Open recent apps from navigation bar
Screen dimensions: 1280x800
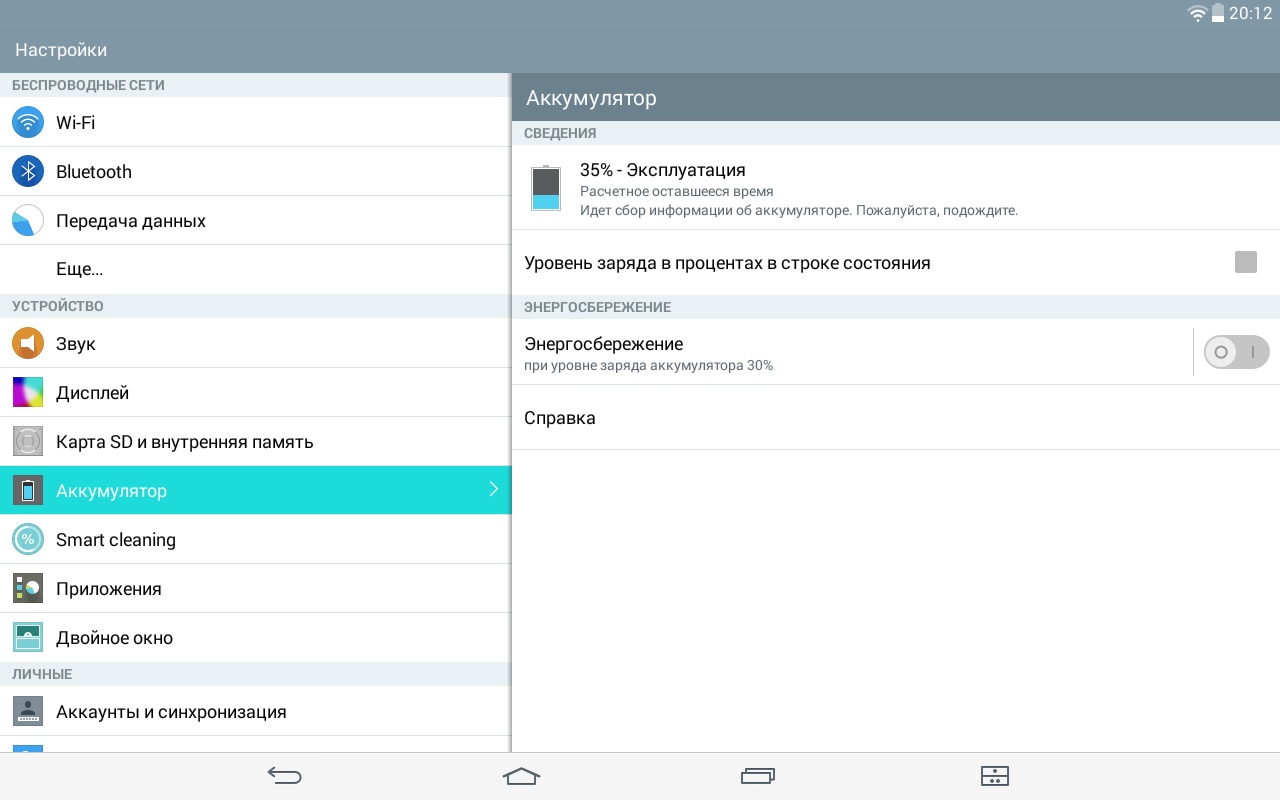(x=758, y=776)
